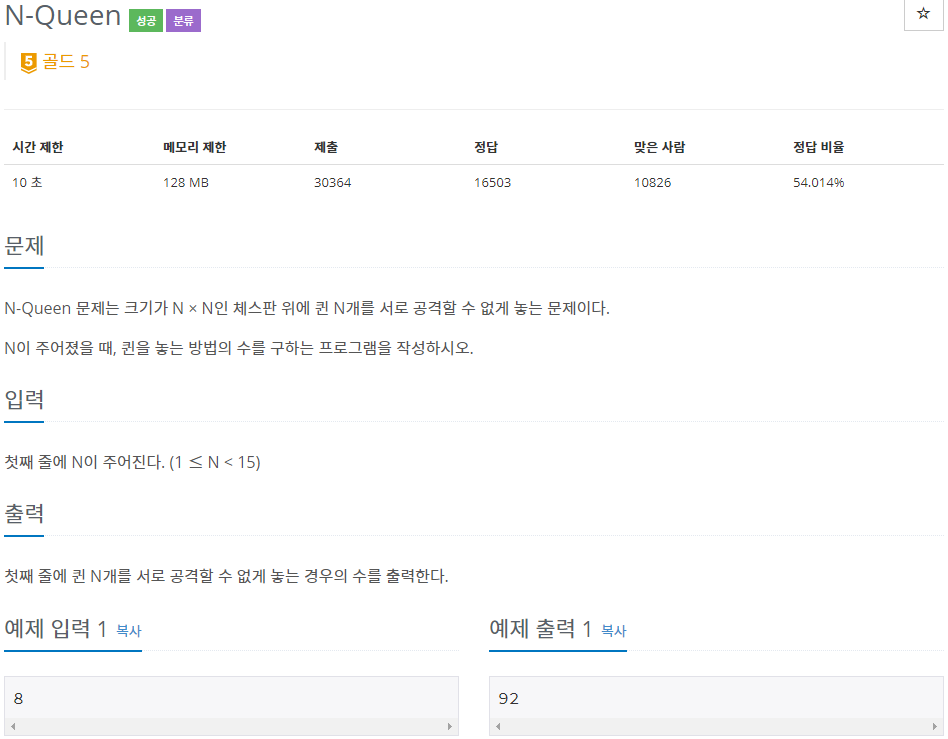
Task: Click the Gold 5 tier badge icon
Action: [x=28, y=62]
